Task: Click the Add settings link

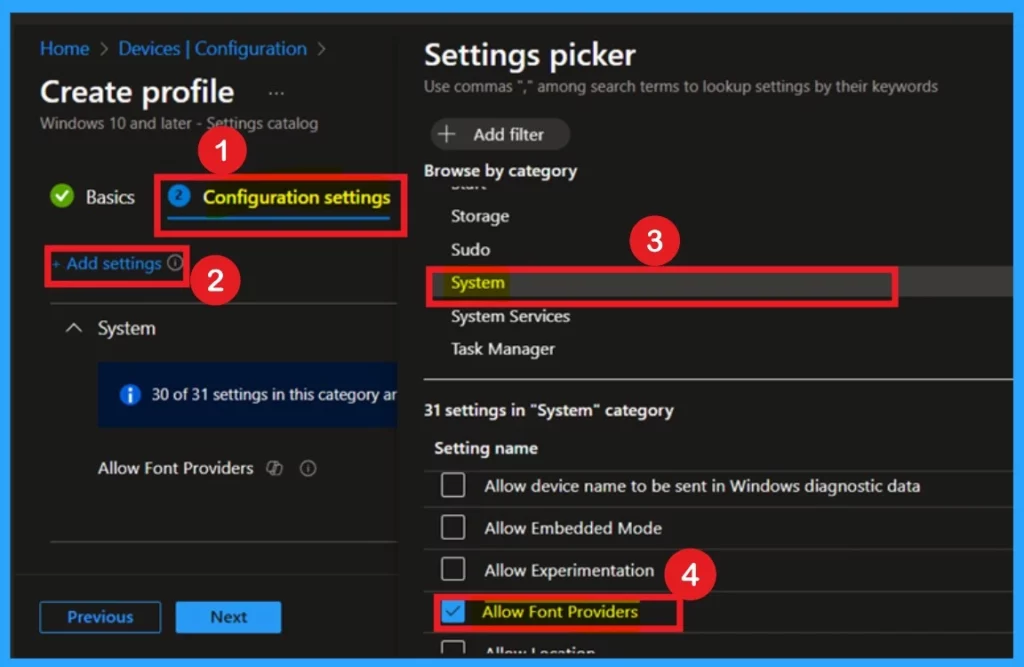Action: pyautogui.click(x=107, y=263)
